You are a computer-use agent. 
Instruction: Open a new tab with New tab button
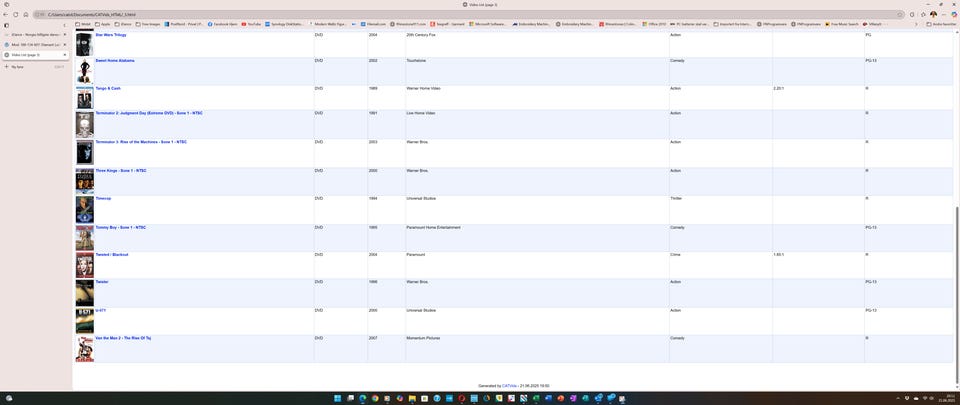[x=34, y=67]
